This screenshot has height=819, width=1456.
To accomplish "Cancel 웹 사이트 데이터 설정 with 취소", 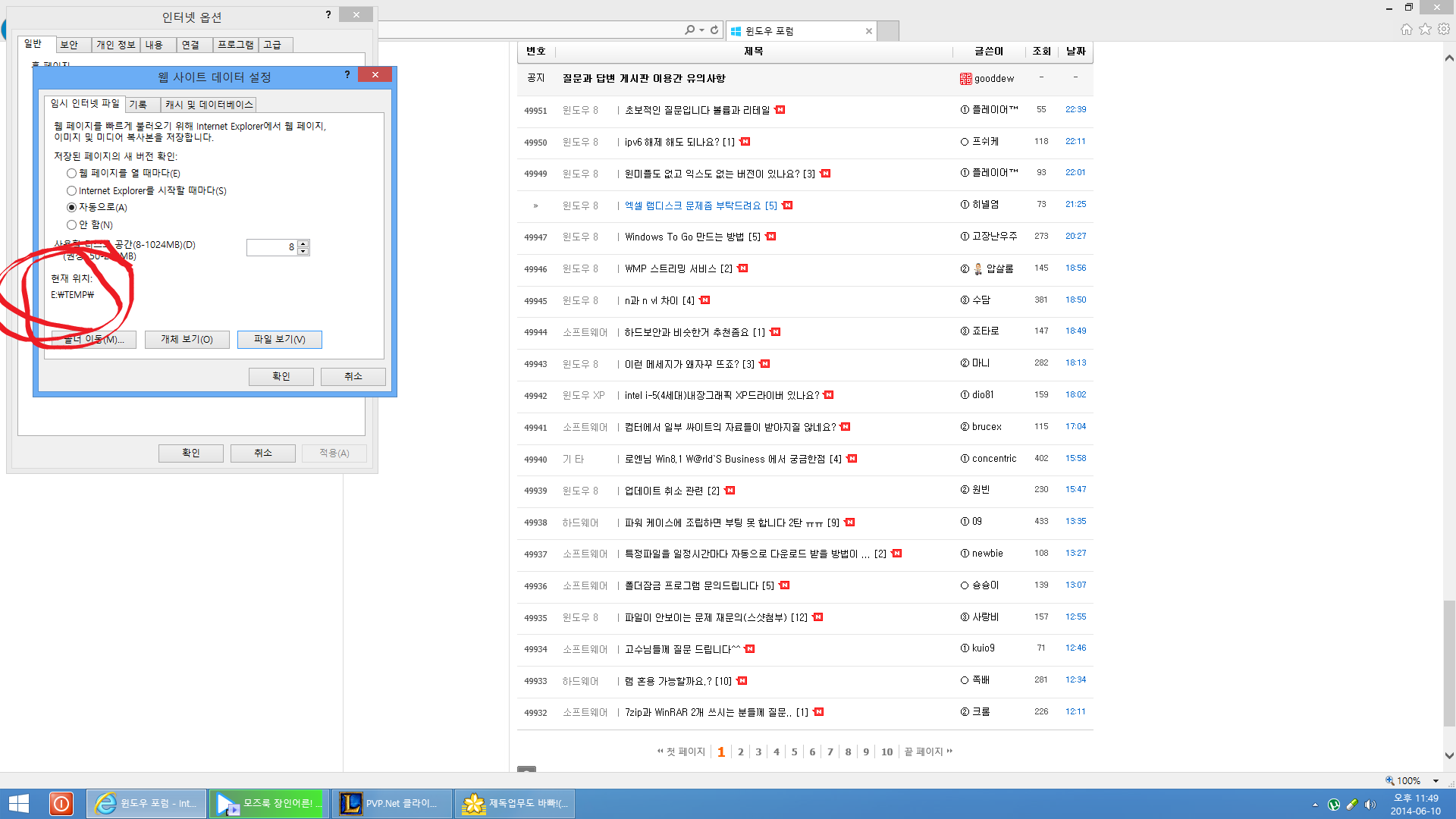I will pos(353,377).
